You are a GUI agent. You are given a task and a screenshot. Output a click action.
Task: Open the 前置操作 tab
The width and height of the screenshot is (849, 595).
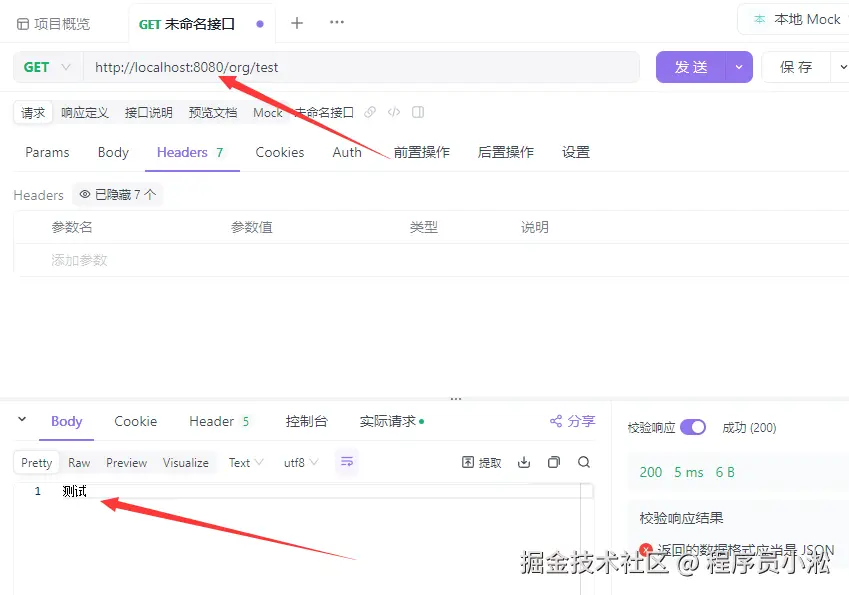coord(422,152)
